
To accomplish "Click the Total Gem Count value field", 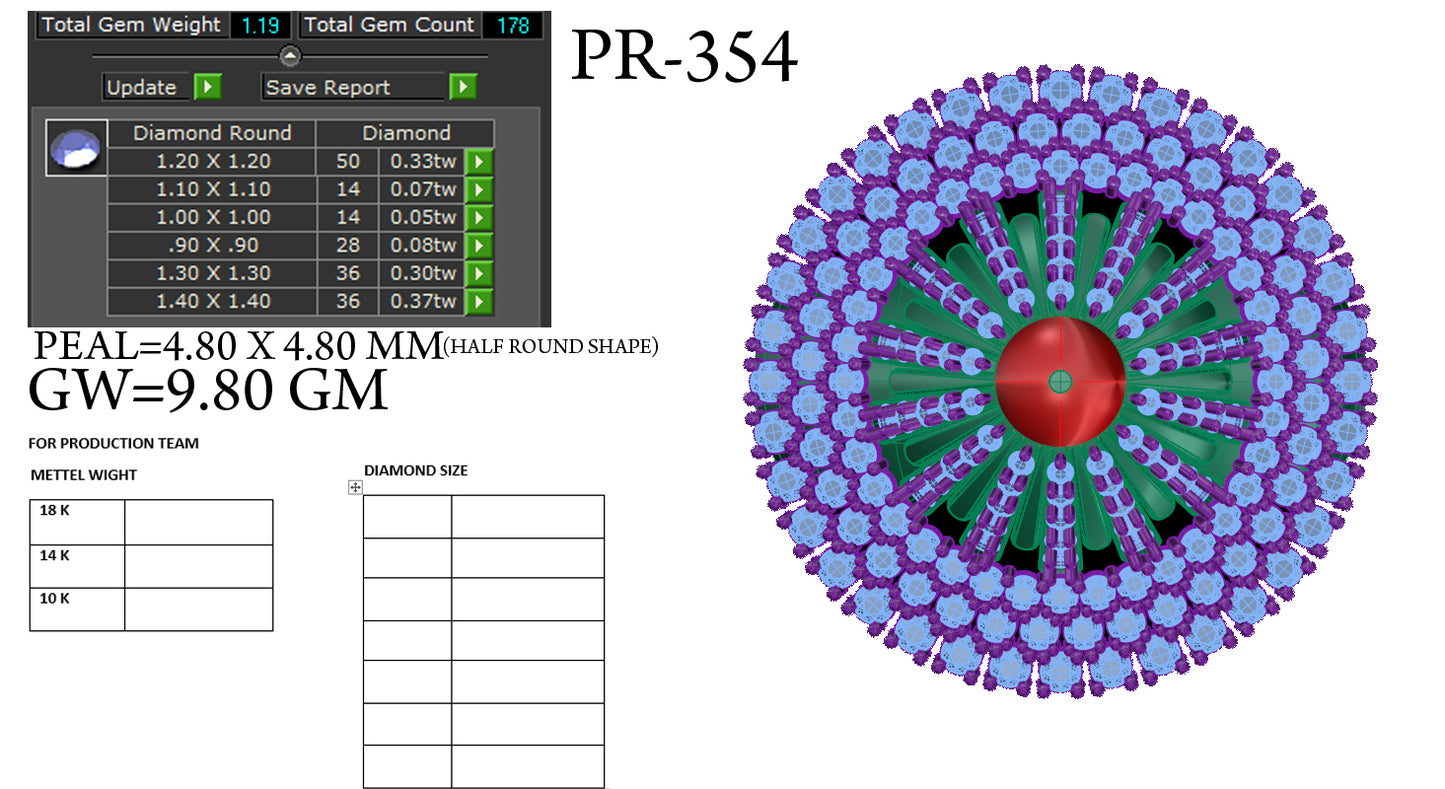I will click(513, 26).
